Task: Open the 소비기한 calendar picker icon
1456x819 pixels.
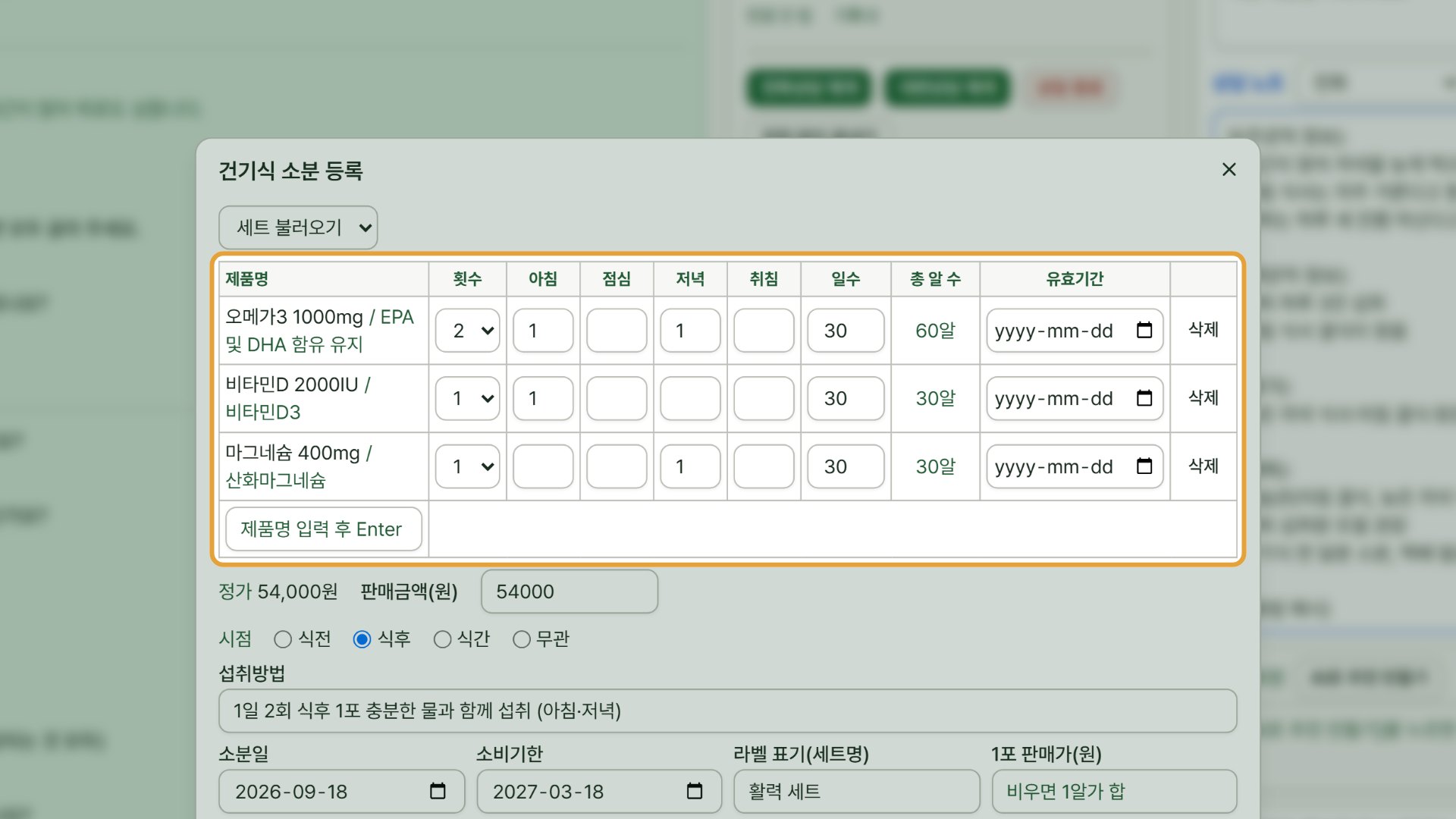Action: tap(695, 791)
